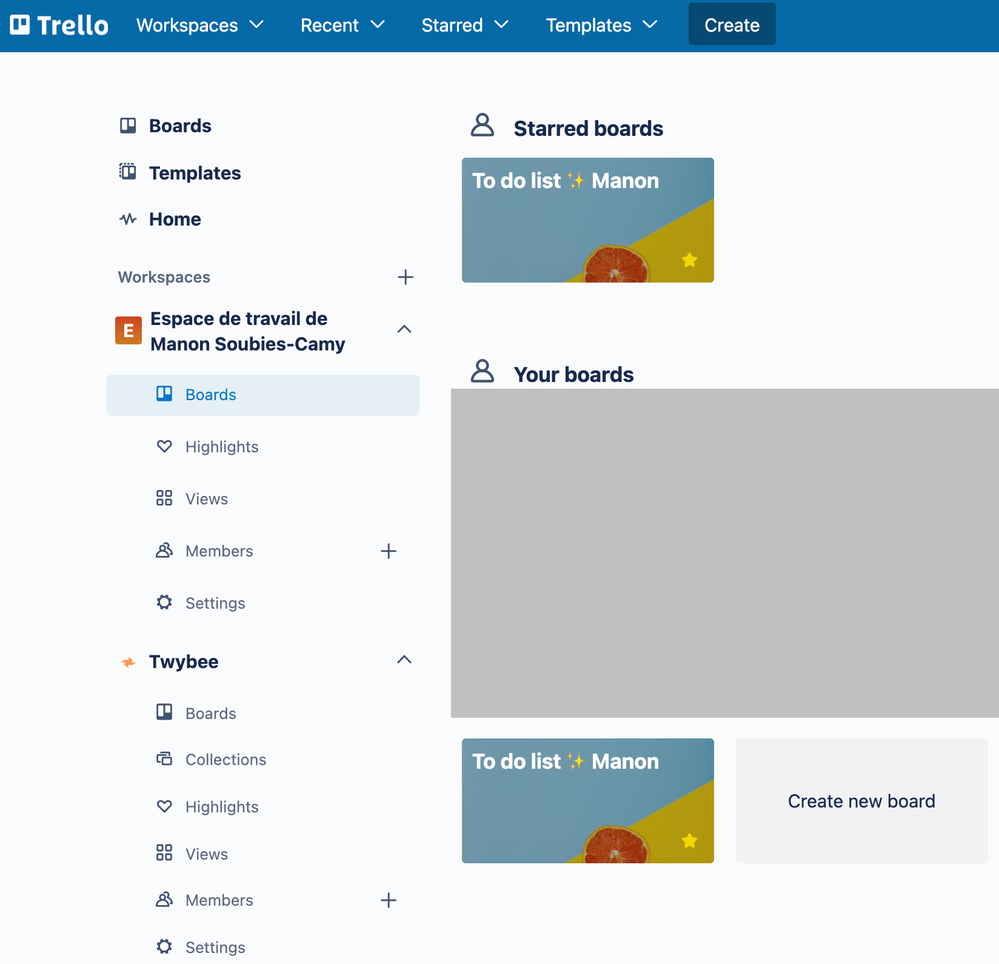Open Espace de travail de Manon Soubies-Camy
This screenshot has height=964, width=999.
point(248,331)
